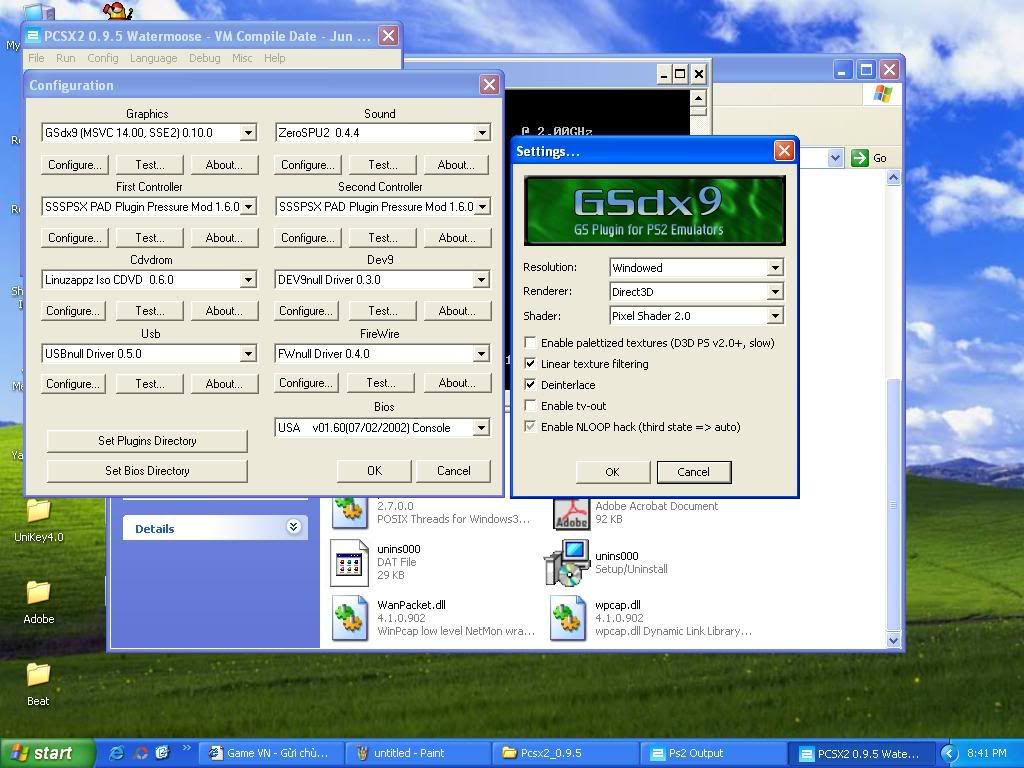Open Explorer address bar dropdown
1024x768 pixels.
tap(835, 157)
